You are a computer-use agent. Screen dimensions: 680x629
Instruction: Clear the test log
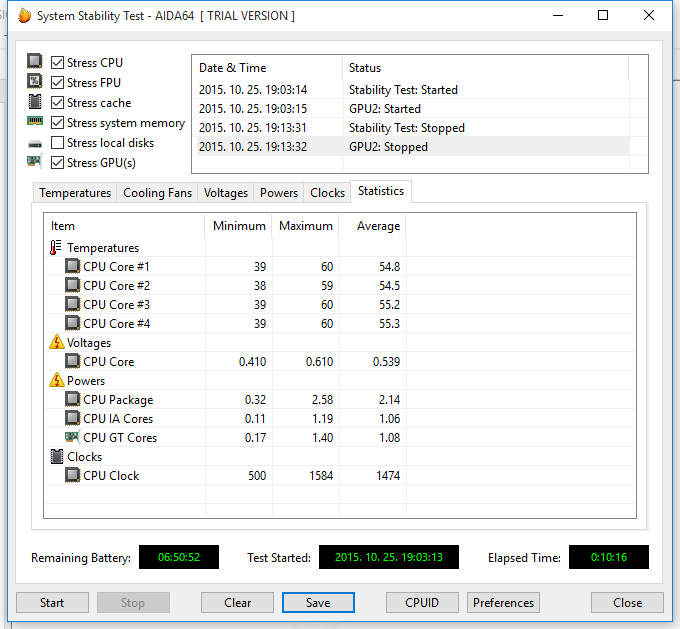237,603
